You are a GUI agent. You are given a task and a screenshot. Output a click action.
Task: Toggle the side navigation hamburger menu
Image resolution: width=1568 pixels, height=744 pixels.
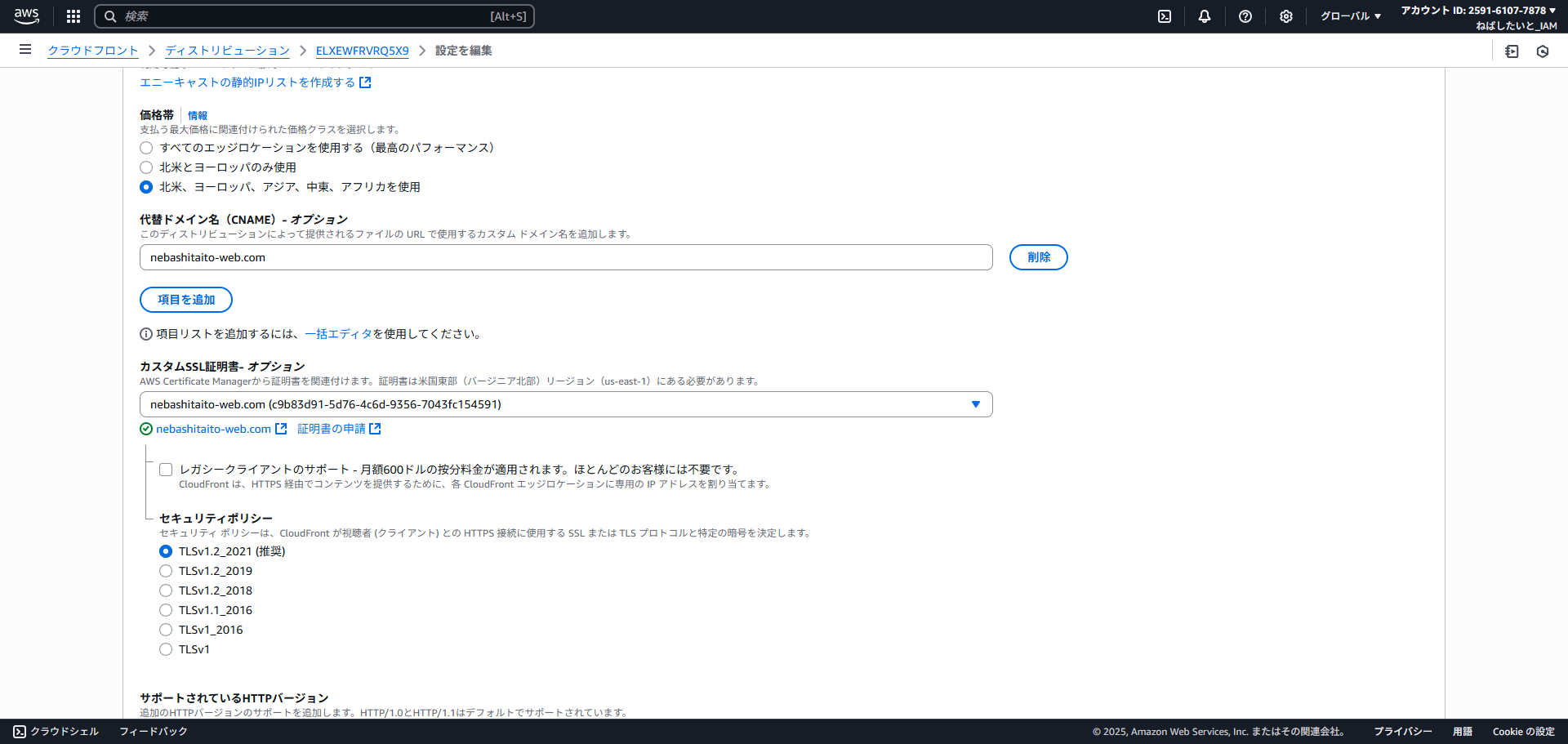point(25,50)
